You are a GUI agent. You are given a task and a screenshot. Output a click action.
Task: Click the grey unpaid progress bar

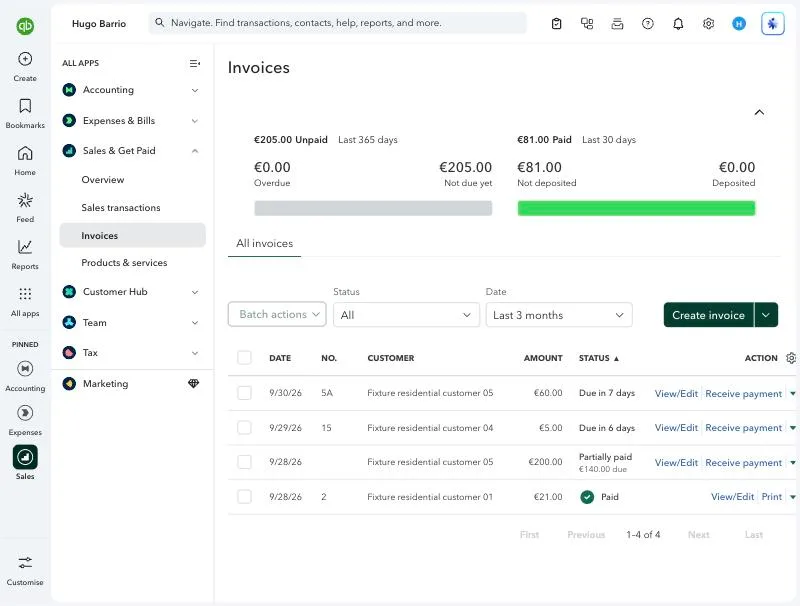tap(373, 208)
